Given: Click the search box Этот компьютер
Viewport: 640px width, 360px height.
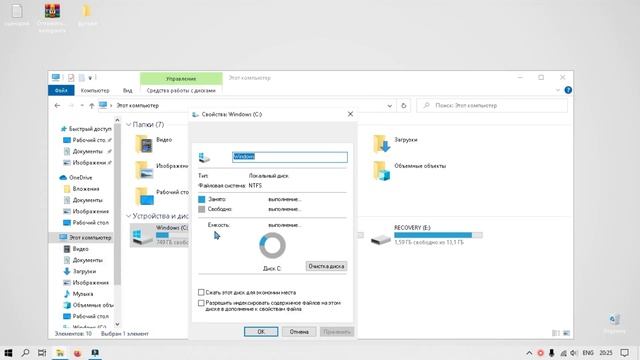Looking at the screenshot, I should pyautogui.click(x=492, y=105).
